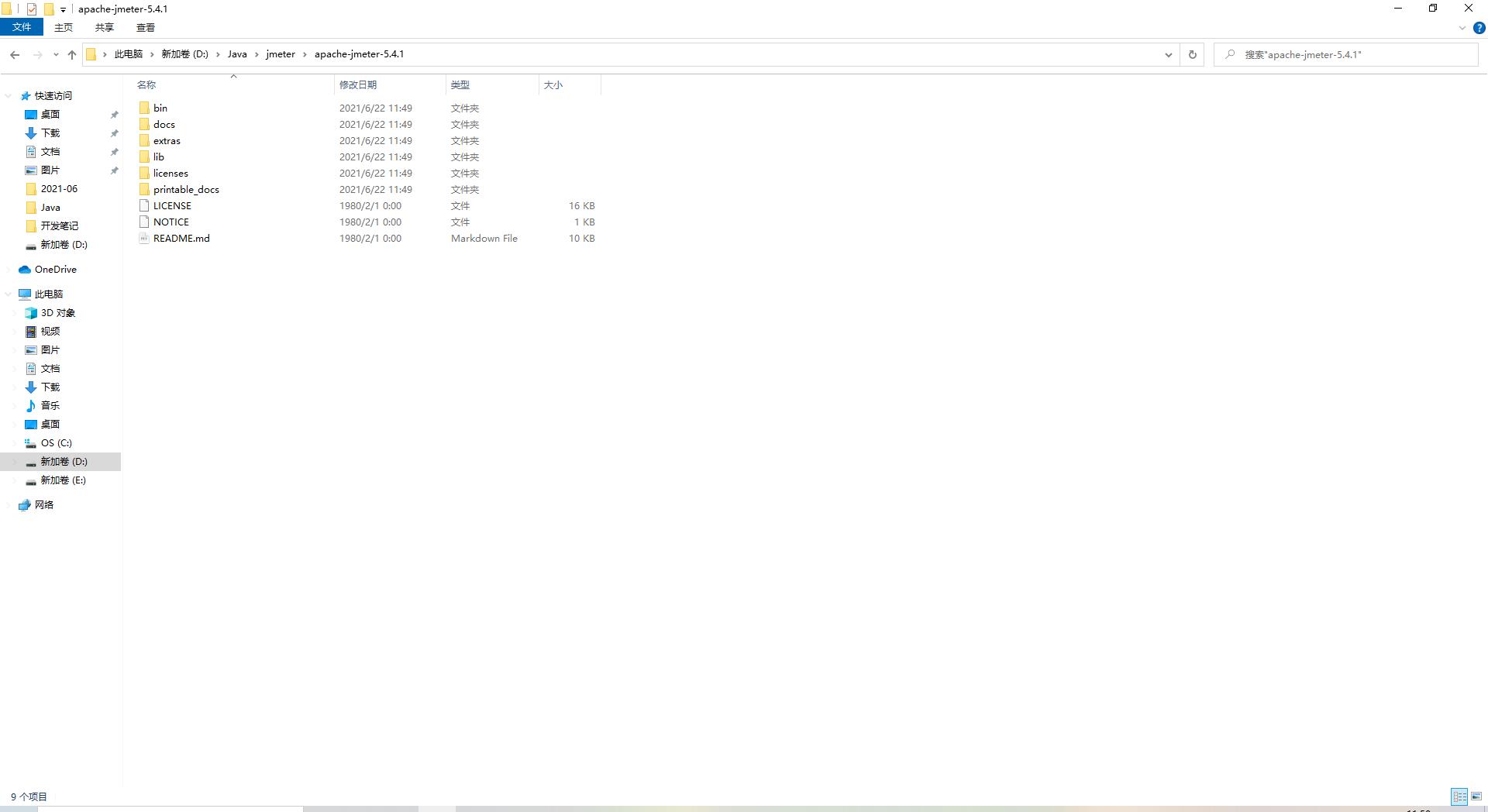Open Explorer help question mark

[1479, 27]
